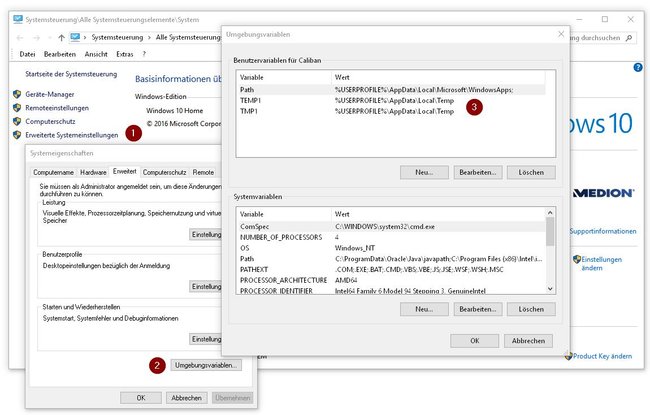Click Einstellungen button under Benutzerprofile

click(x=206, y=286)
